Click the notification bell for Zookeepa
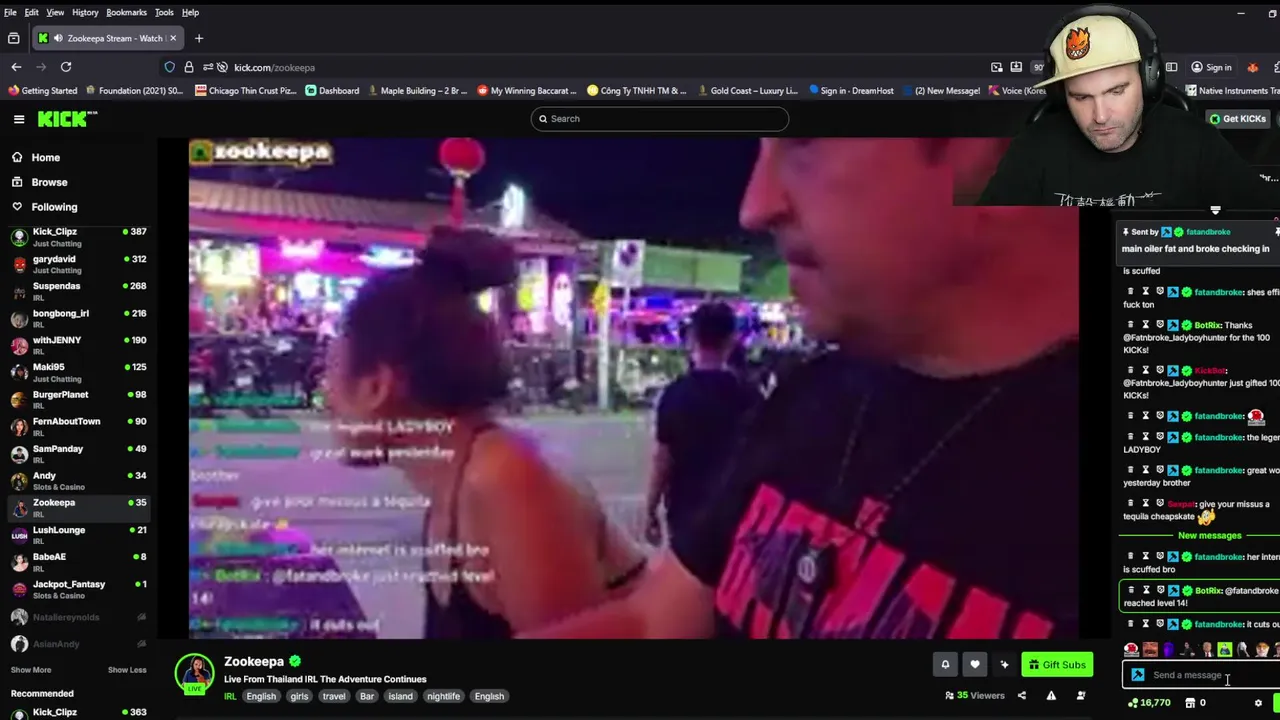The image size is (1280, 720). [945, 665]
